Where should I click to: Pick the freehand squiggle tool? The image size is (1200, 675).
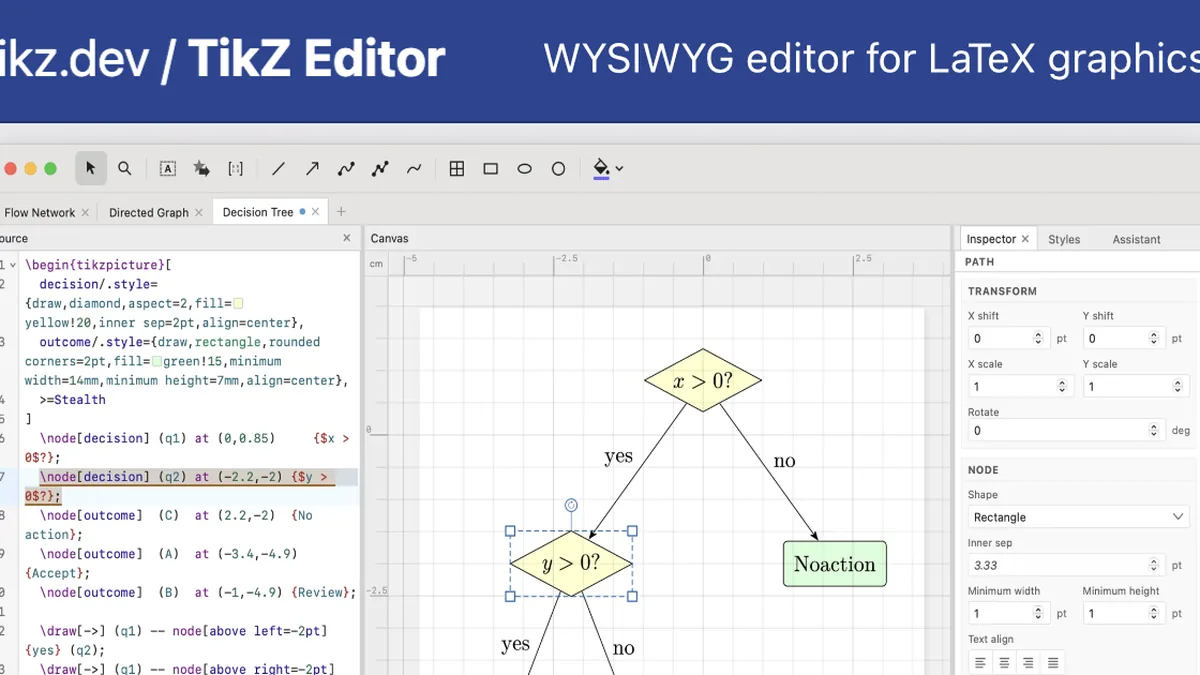414,169
